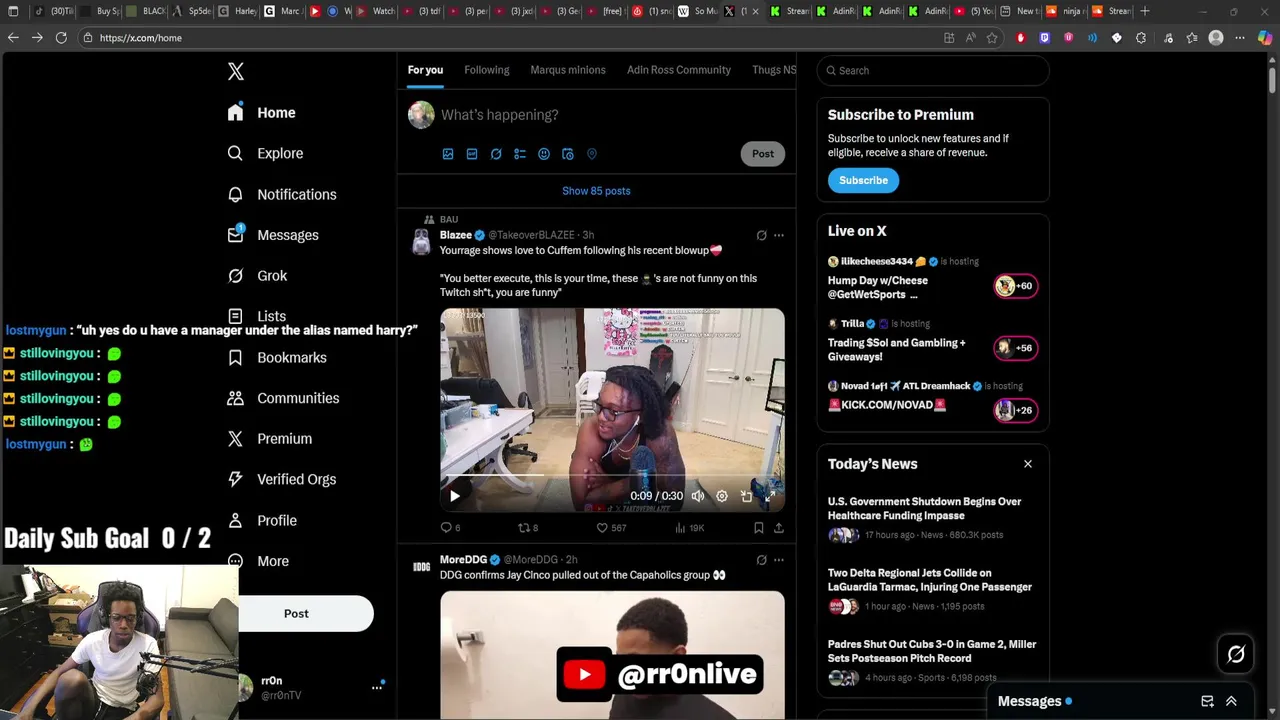
Task: Click the white sidebar Post button
Action: (x=296, y=613)
